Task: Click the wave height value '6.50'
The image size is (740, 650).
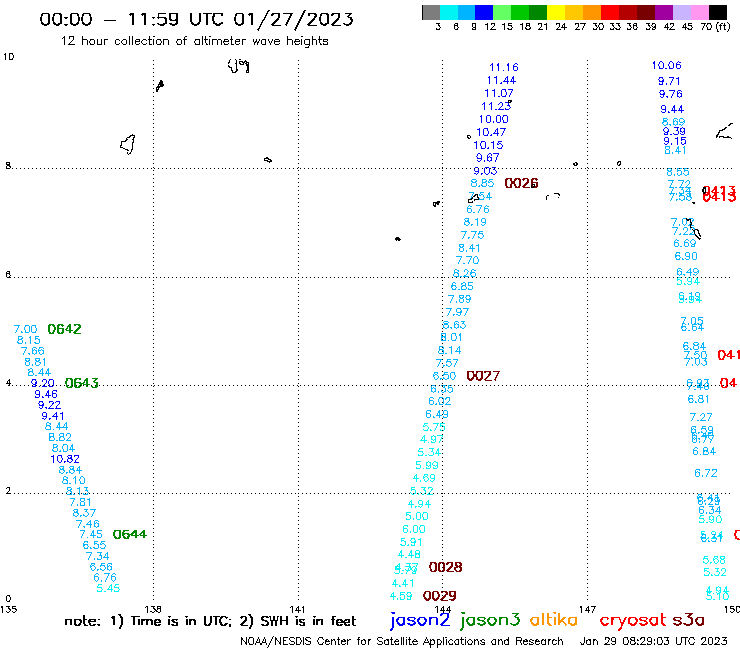Action: click(x=445, y=376)
